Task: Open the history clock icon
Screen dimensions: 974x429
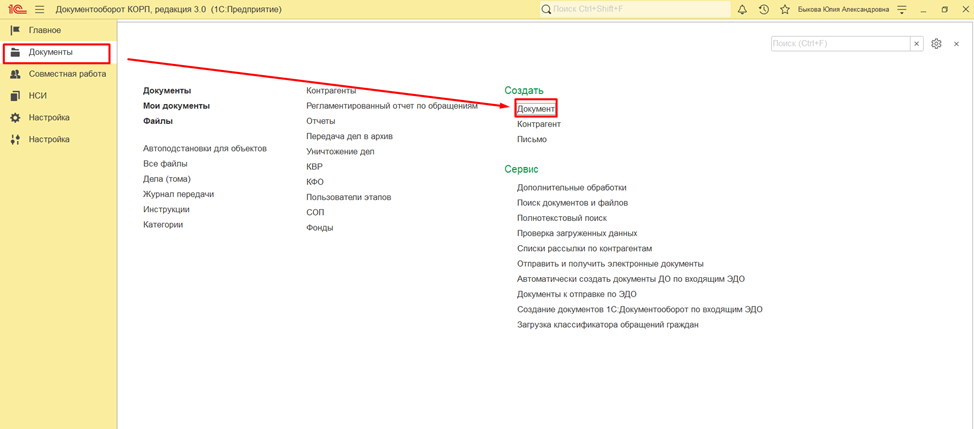Action: click(763, 9)
